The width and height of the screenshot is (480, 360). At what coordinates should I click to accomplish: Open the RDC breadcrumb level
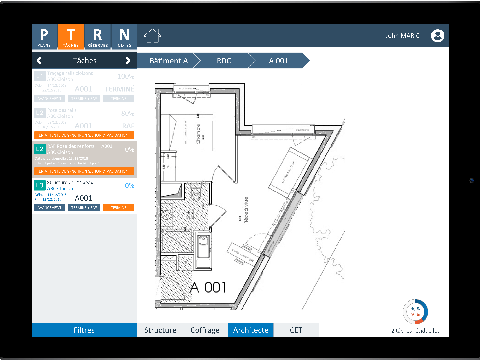224,60
